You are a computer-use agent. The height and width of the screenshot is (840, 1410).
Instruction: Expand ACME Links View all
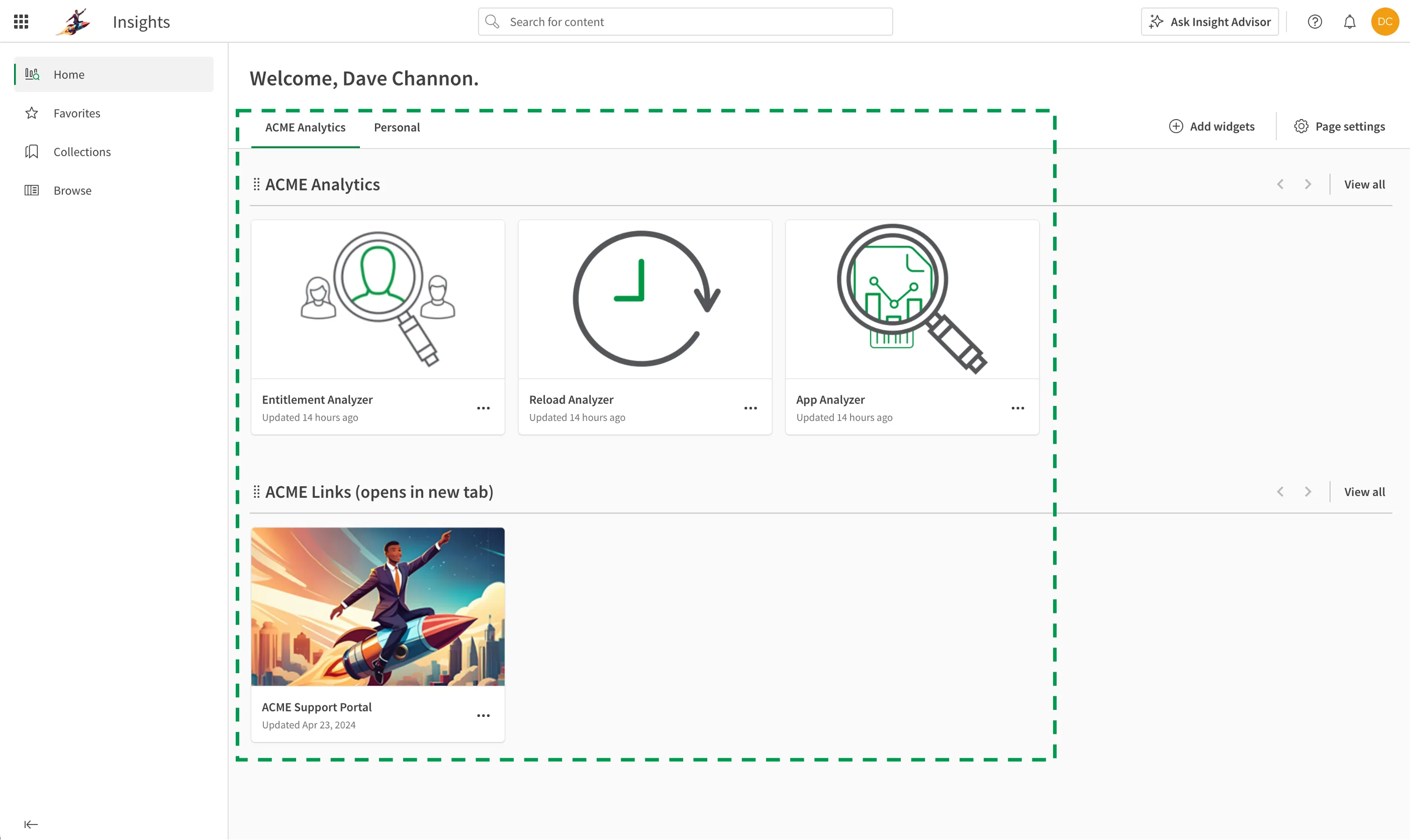click(x=1365, y=491)
